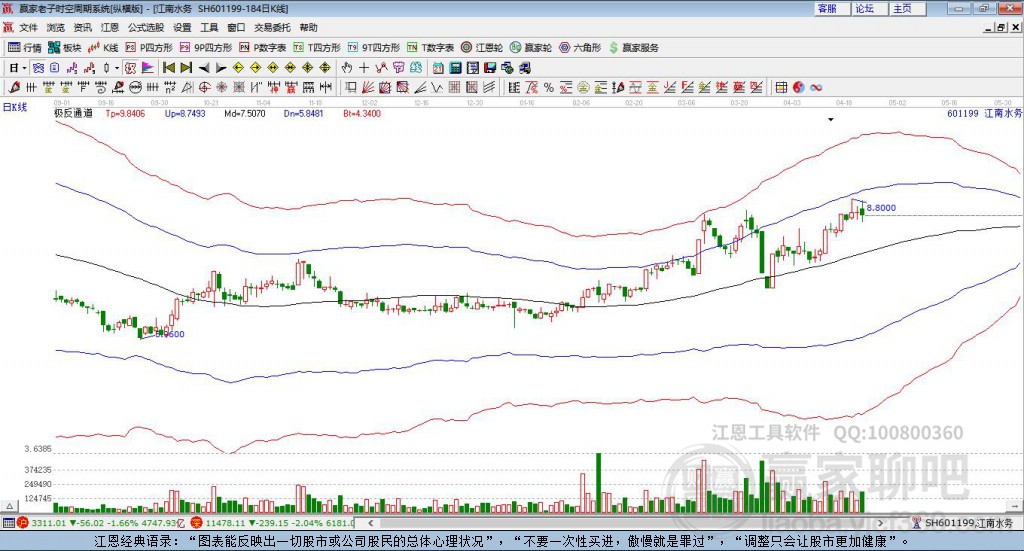Expand the 日 period dropdown
1024x551 pixels.
(x=24, y=68)
